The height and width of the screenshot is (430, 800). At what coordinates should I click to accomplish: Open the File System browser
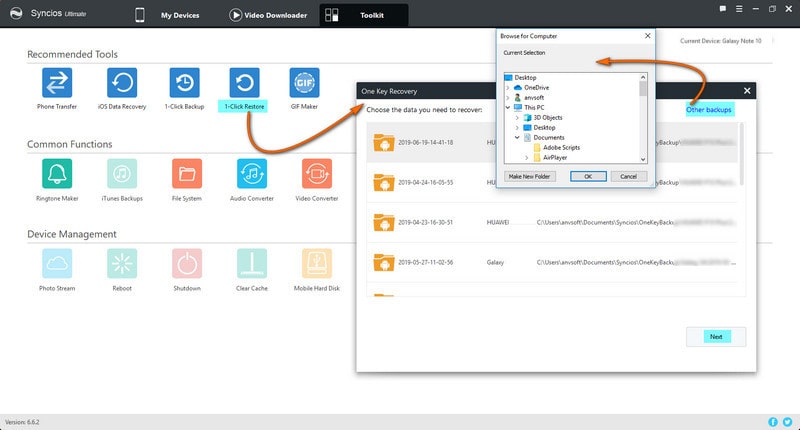tap(187, 173)
